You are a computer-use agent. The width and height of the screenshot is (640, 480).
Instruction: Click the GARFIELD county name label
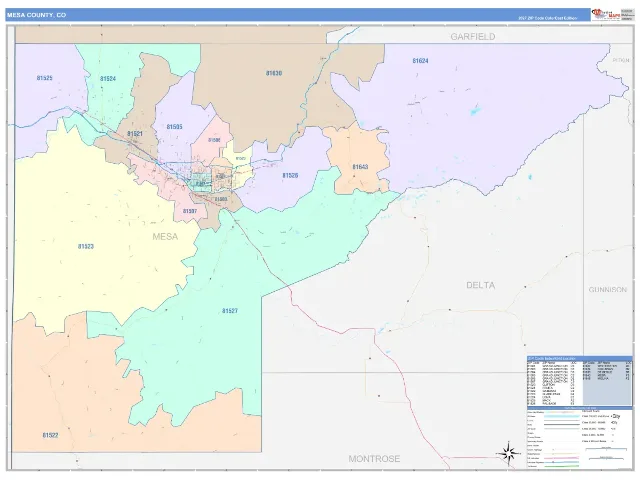click(473, 37)
